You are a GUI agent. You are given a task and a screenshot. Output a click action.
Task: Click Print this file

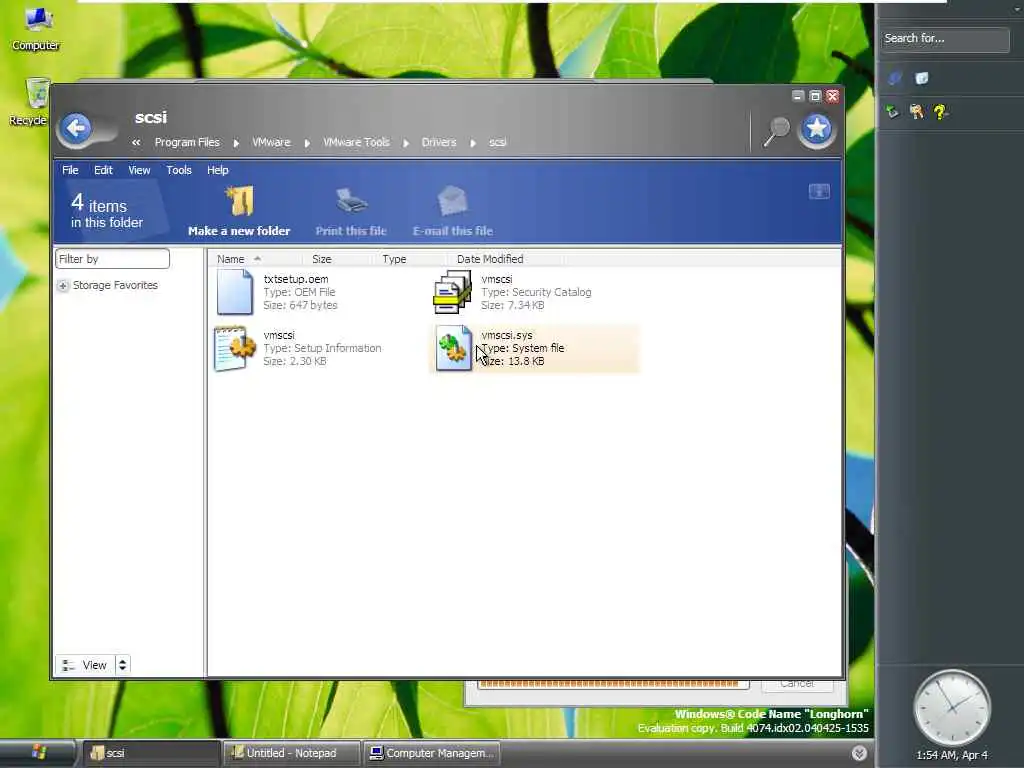click(x=351, y=211)
